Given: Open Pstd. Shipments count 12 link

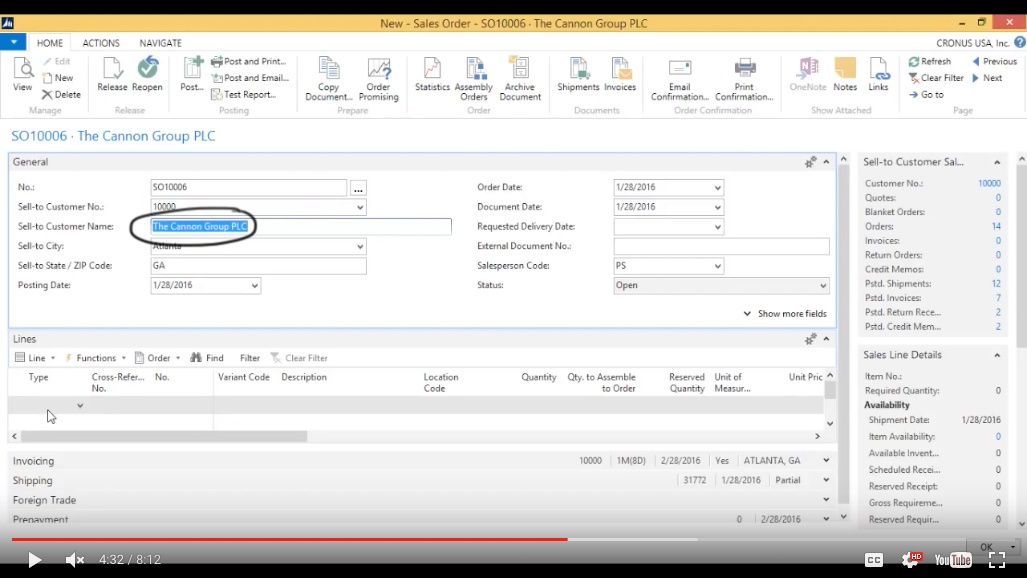Looking at the screenshot, I should pyautogui.click(x=996, y=284).
